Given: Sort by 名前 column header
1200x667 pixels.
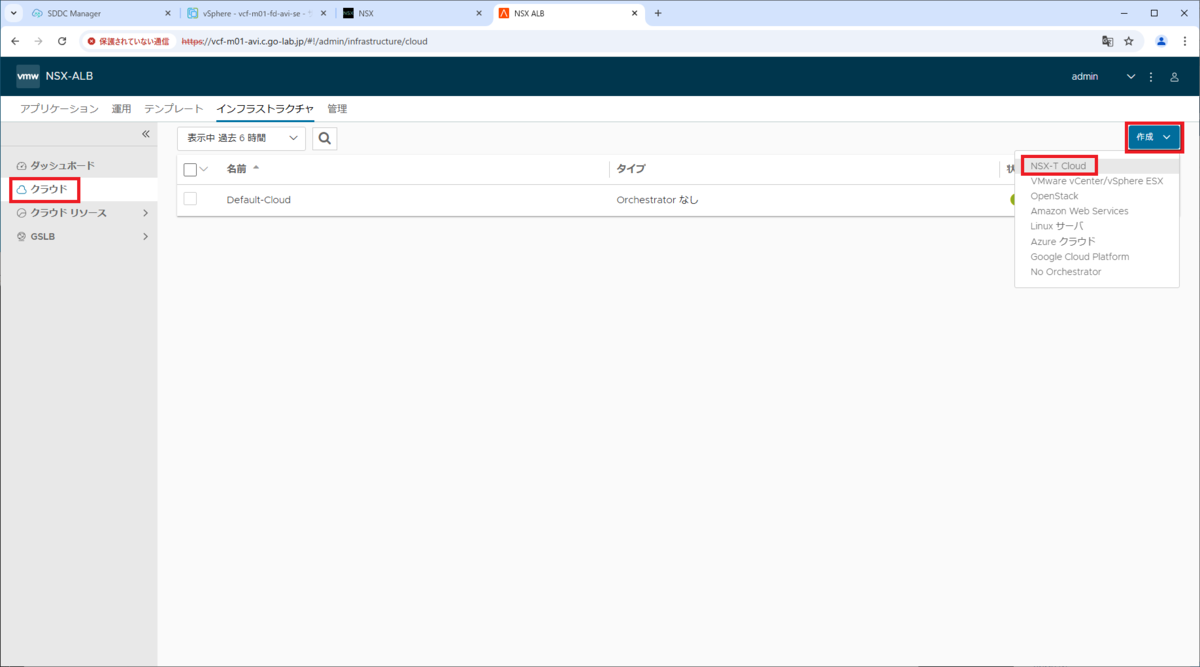Looking at the screenshot, I should click(236, 169).
